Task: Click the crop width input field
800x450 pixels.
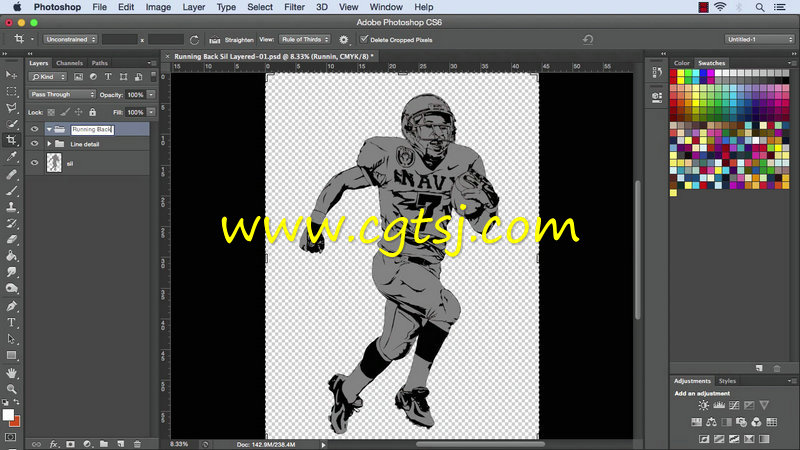Action: pyautogui.click(x=119, y=39)
